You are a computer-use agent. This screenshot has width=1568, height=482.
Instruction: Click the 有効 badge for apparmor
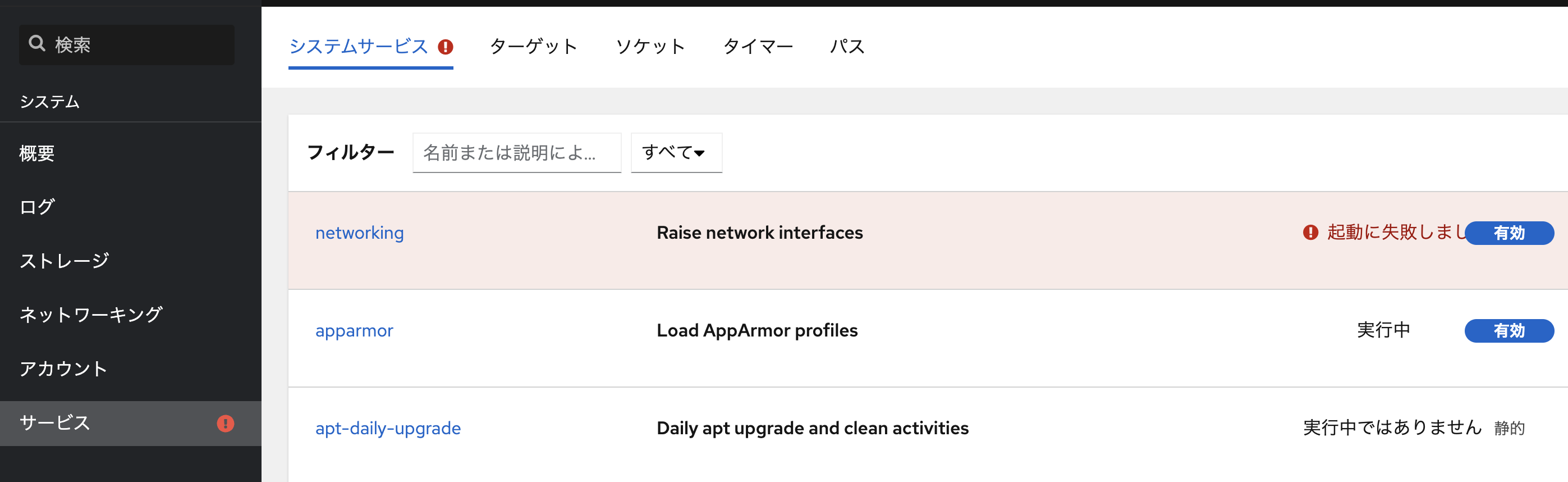(x=1509, y=331)
